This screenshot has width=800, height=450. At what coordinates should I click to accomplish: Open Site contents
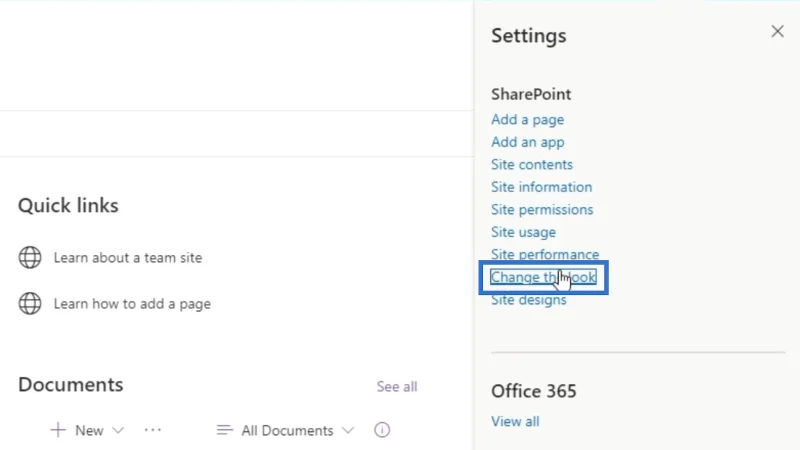point(532,164)
